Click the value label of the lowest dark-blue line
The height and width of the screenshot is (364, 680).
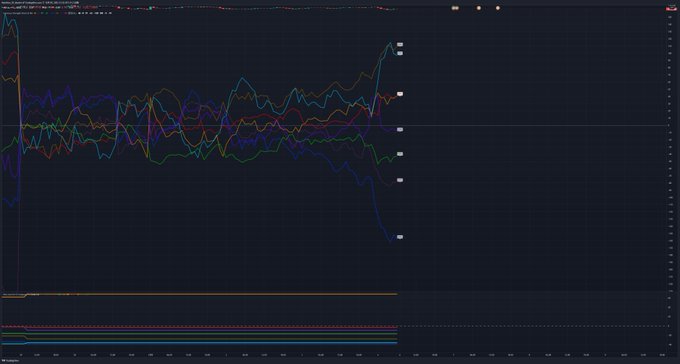[399, 237]
